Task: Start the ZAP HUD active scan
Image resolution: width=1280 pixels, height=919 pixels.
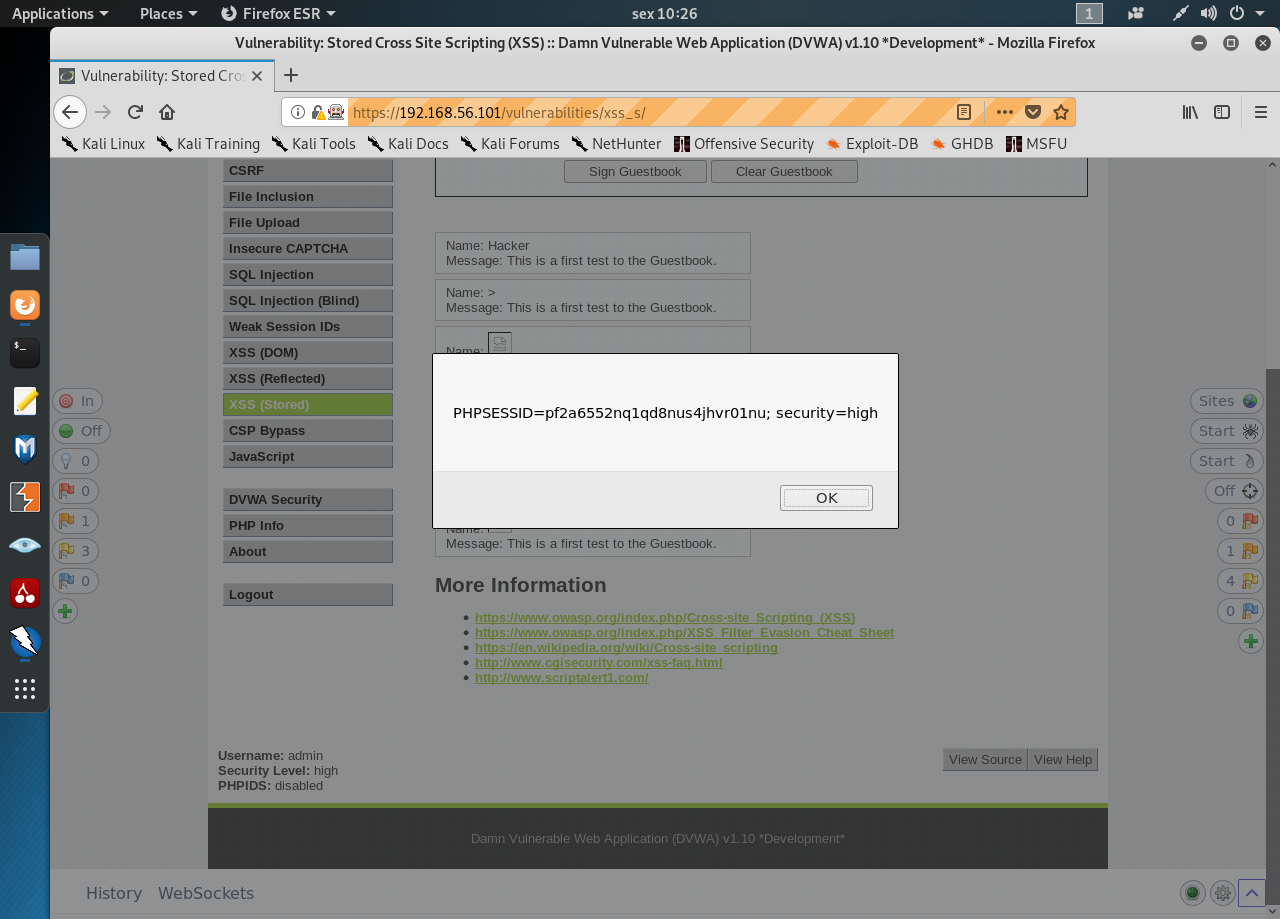Action: click(x=1227, y=461)
